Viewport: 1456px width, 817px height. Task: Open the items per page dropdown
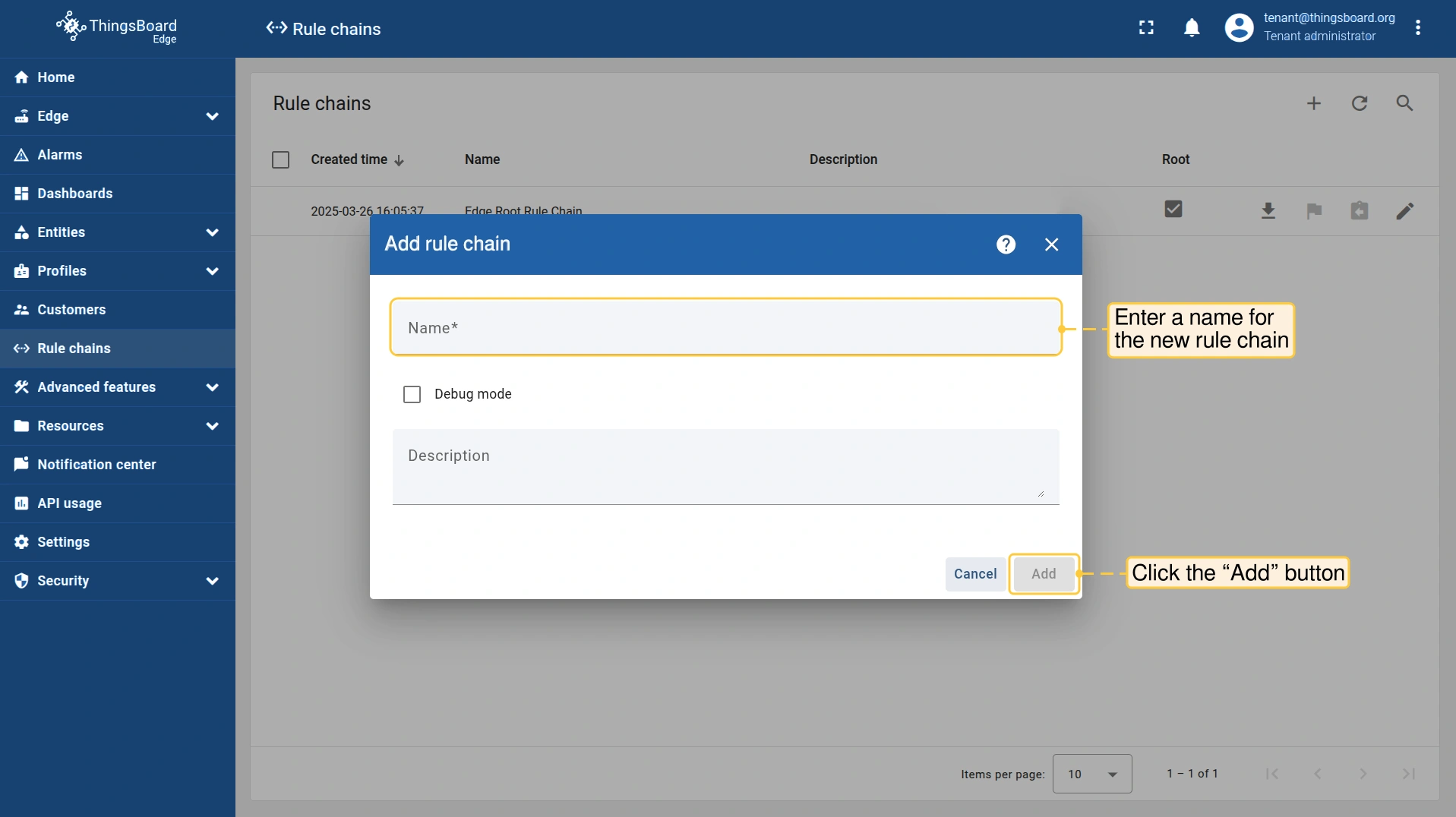pos(1091,774)
